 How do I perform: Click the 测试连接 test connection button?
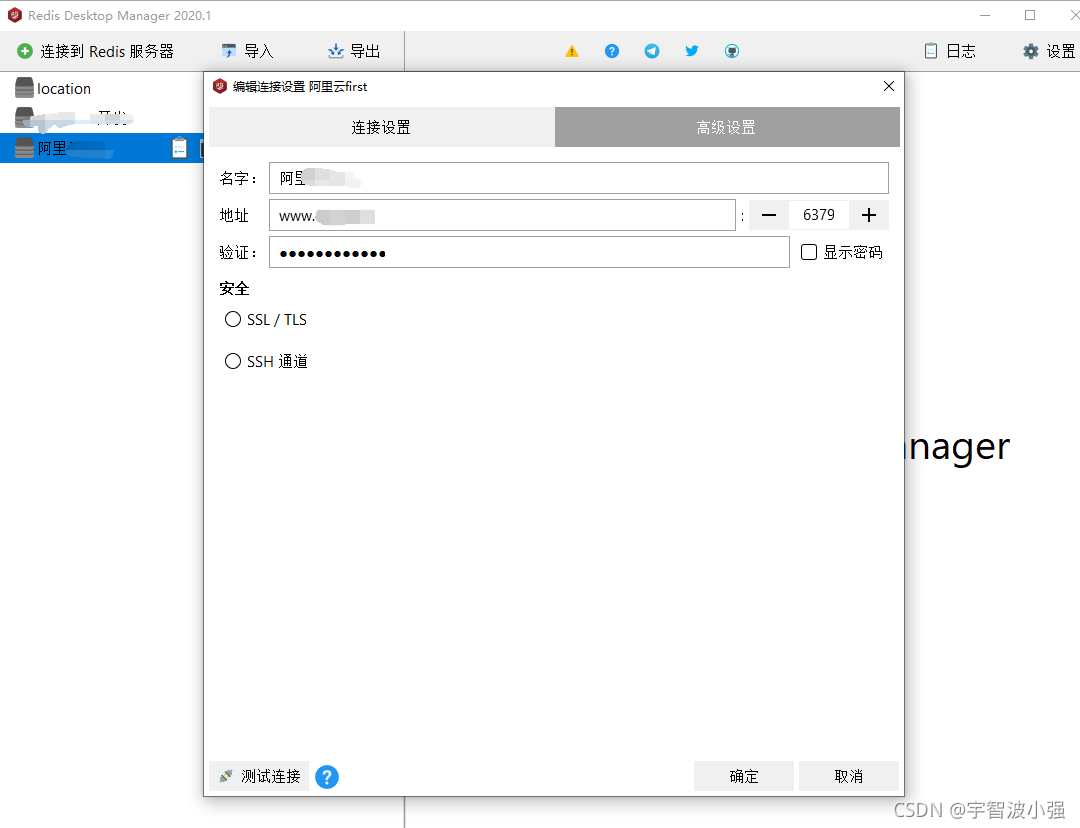(259, 776)
